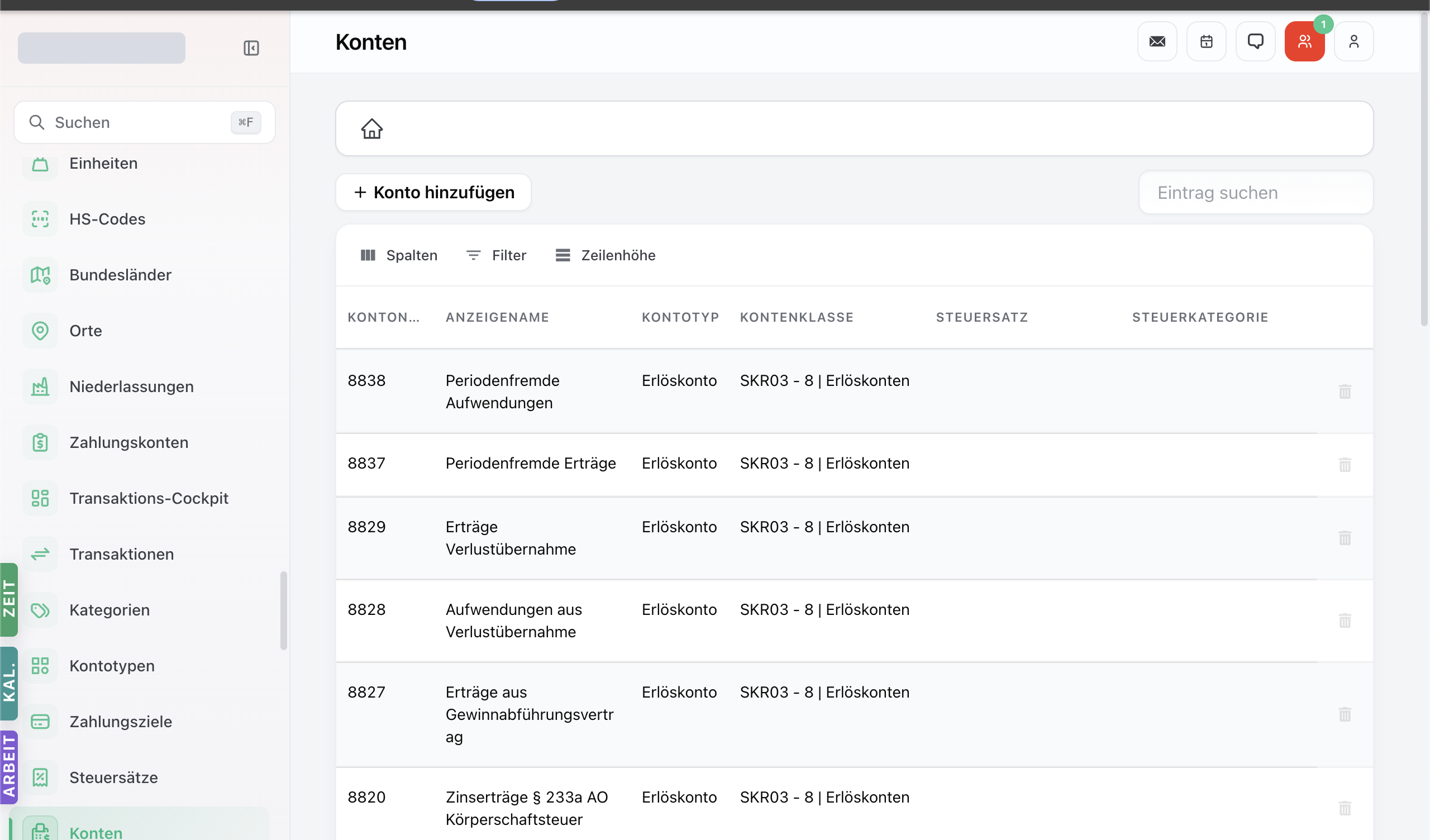Open the Spalten column chooser

399,255
